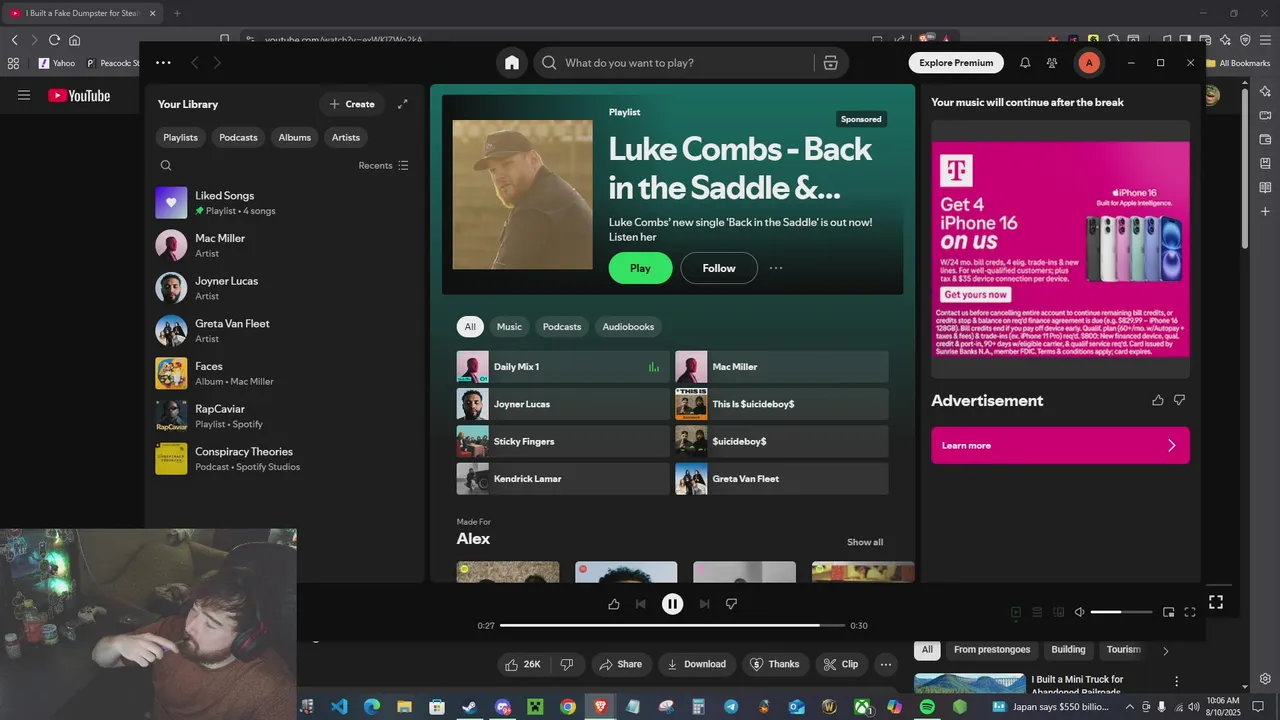This screenshot has width=1280, height=720.
Task: Click Explore Premium button
Action: tap(956, 63)
